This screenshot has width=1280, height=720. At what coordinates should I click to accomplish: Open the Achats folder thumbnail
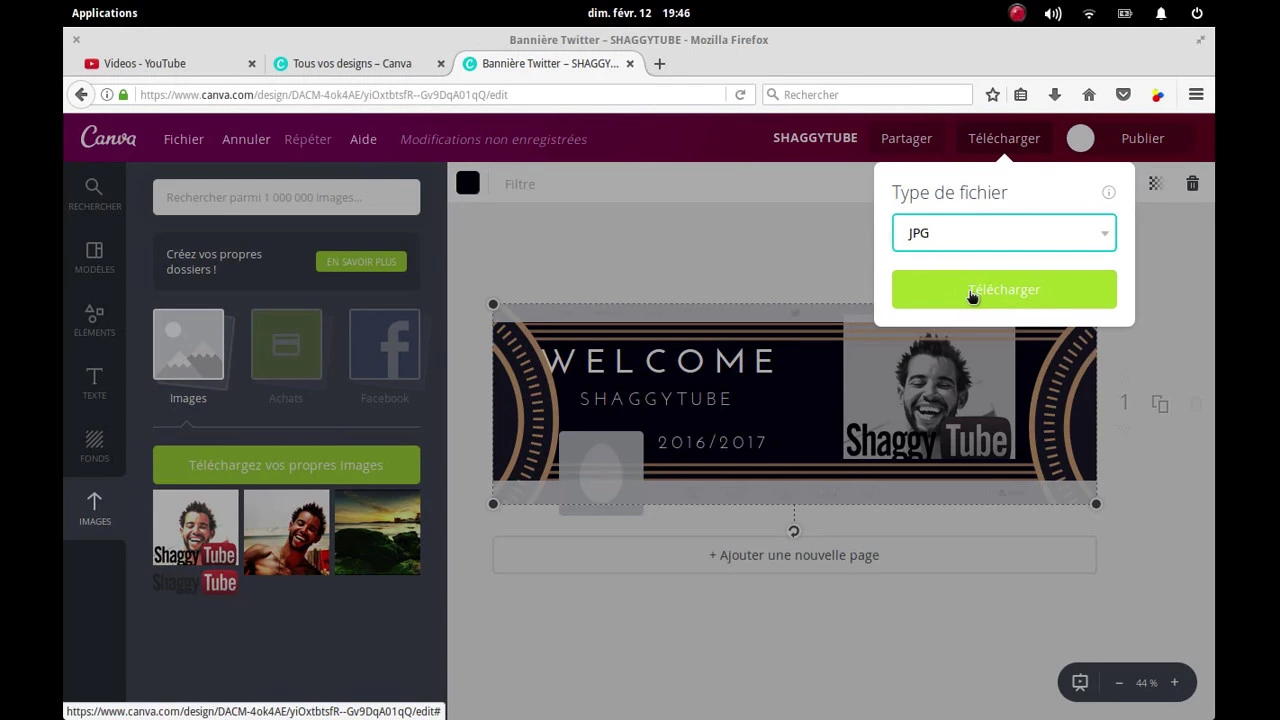[x=286, y=345]
